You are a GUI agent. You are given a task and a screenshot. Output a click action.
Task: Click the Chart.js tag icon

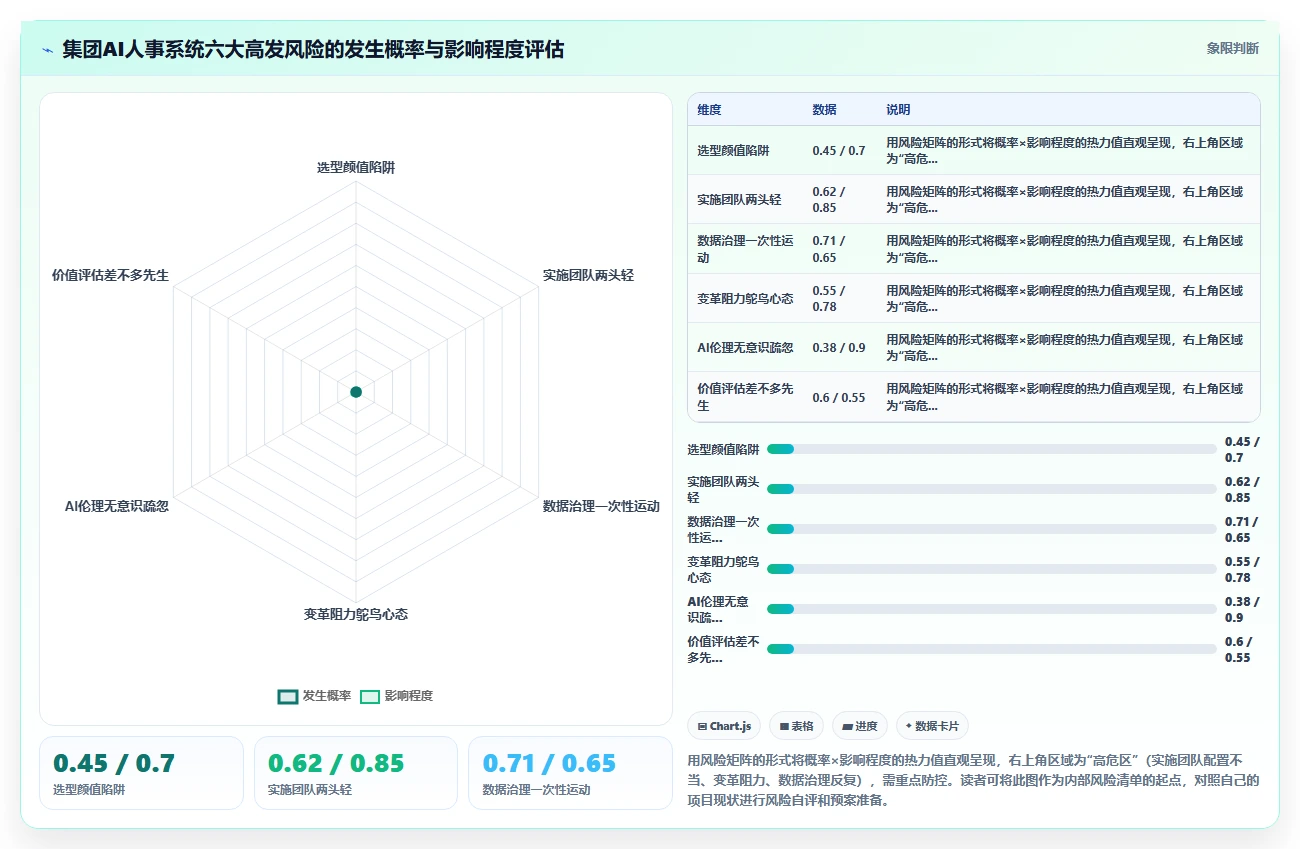pos(703,726)
